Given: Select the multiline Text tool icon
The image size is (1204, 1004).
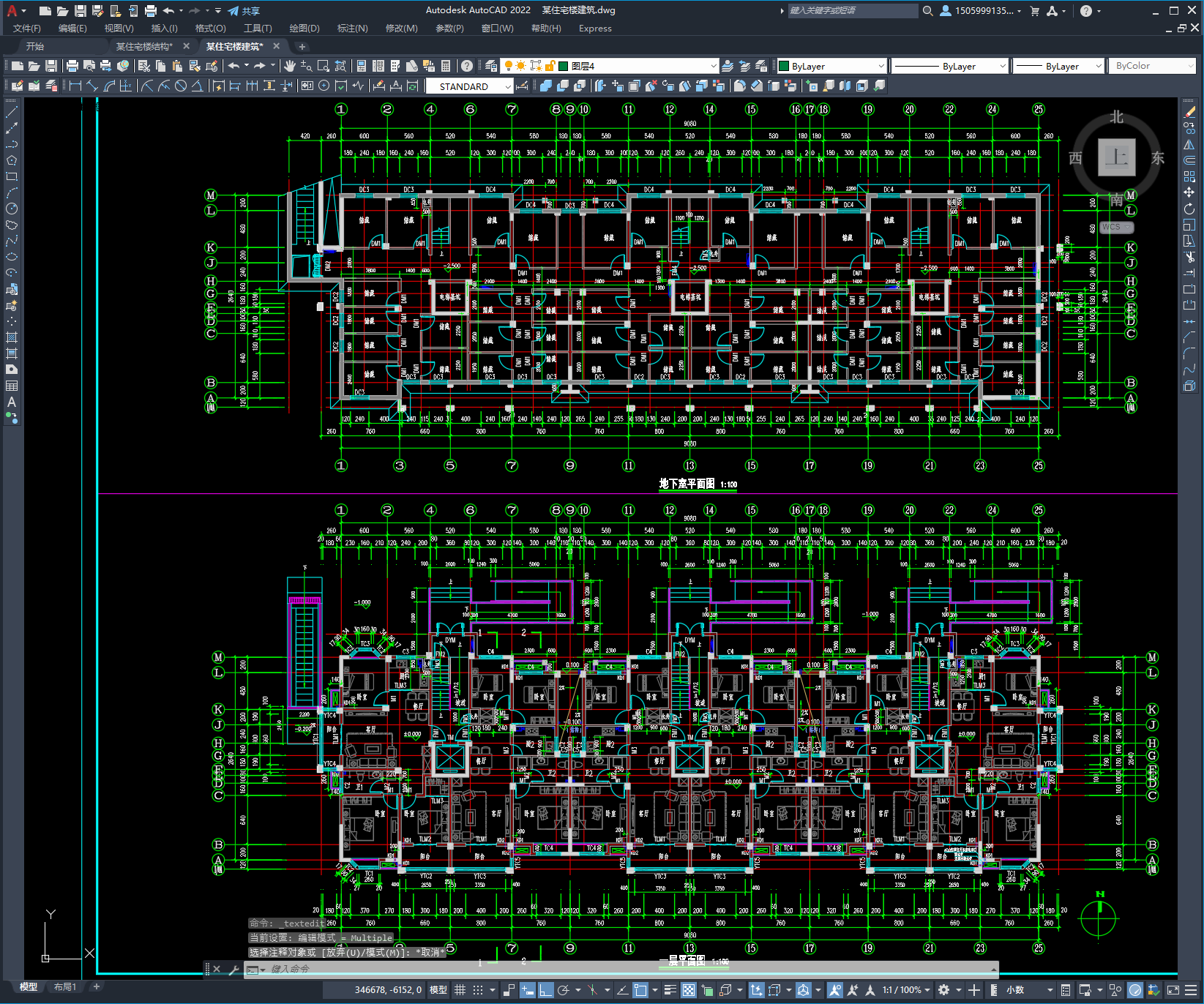Looking at the screenshot, I should coord(12,402).
